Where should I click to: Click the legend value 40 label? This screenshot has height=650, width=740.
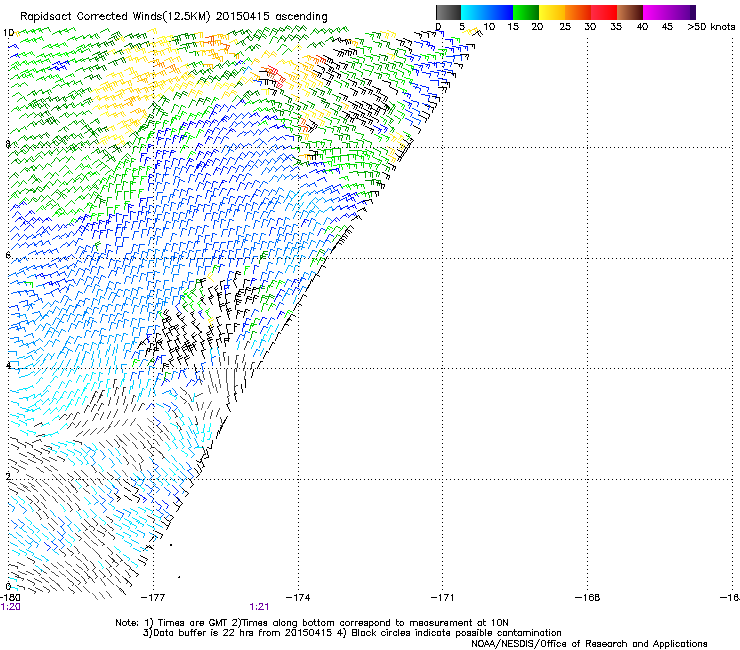tap(642, 27)
